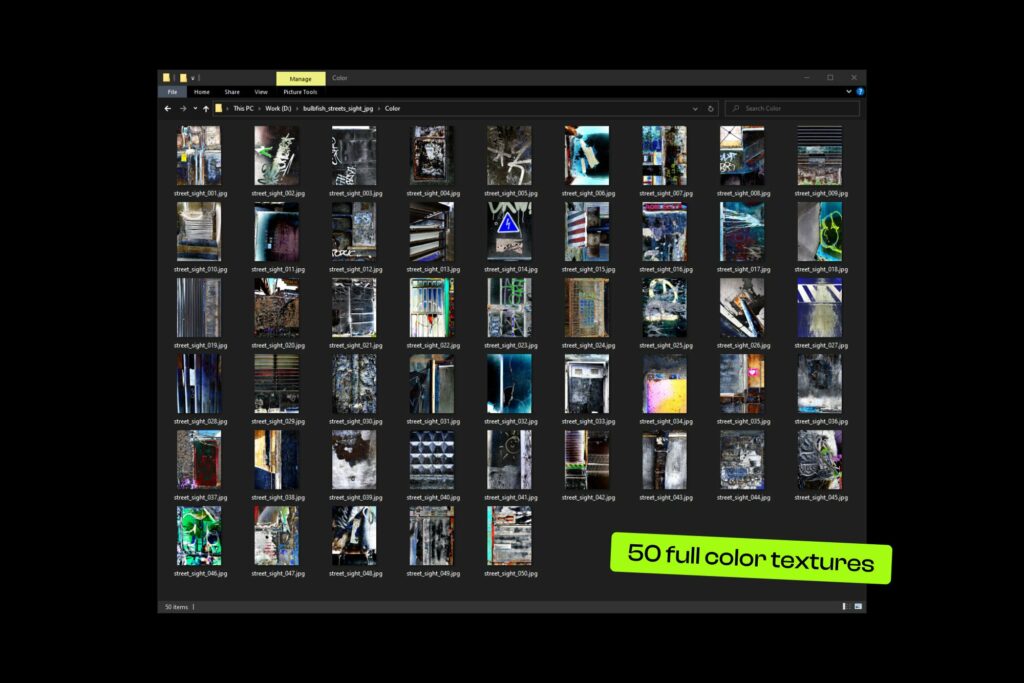Open the Picture Tools Manage tab
The image size is (1024, 683).
pos(300,78)
